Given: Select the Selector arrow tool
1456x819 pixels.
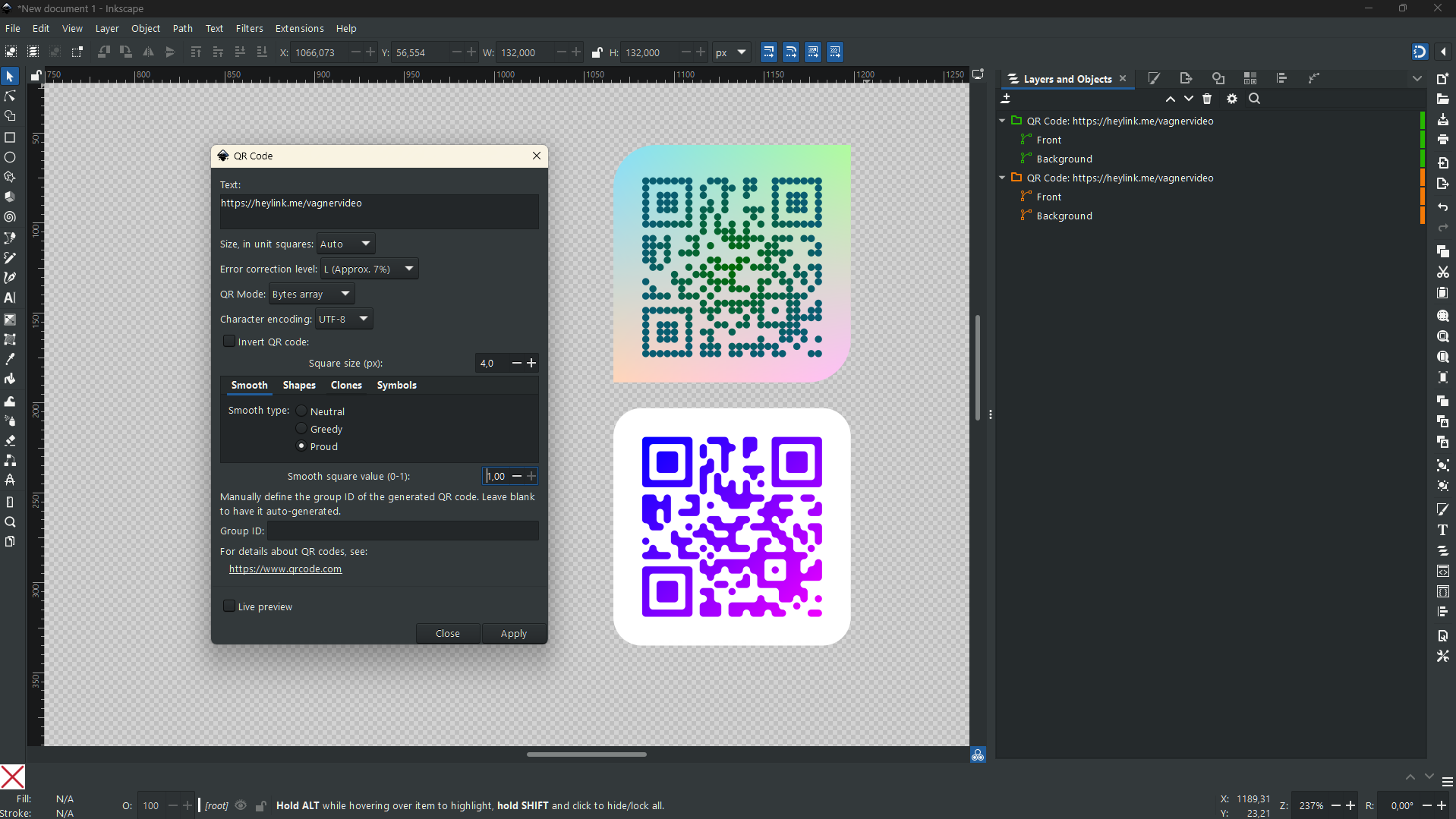Looking at the screenshot, I should click(x=10, y=77).
